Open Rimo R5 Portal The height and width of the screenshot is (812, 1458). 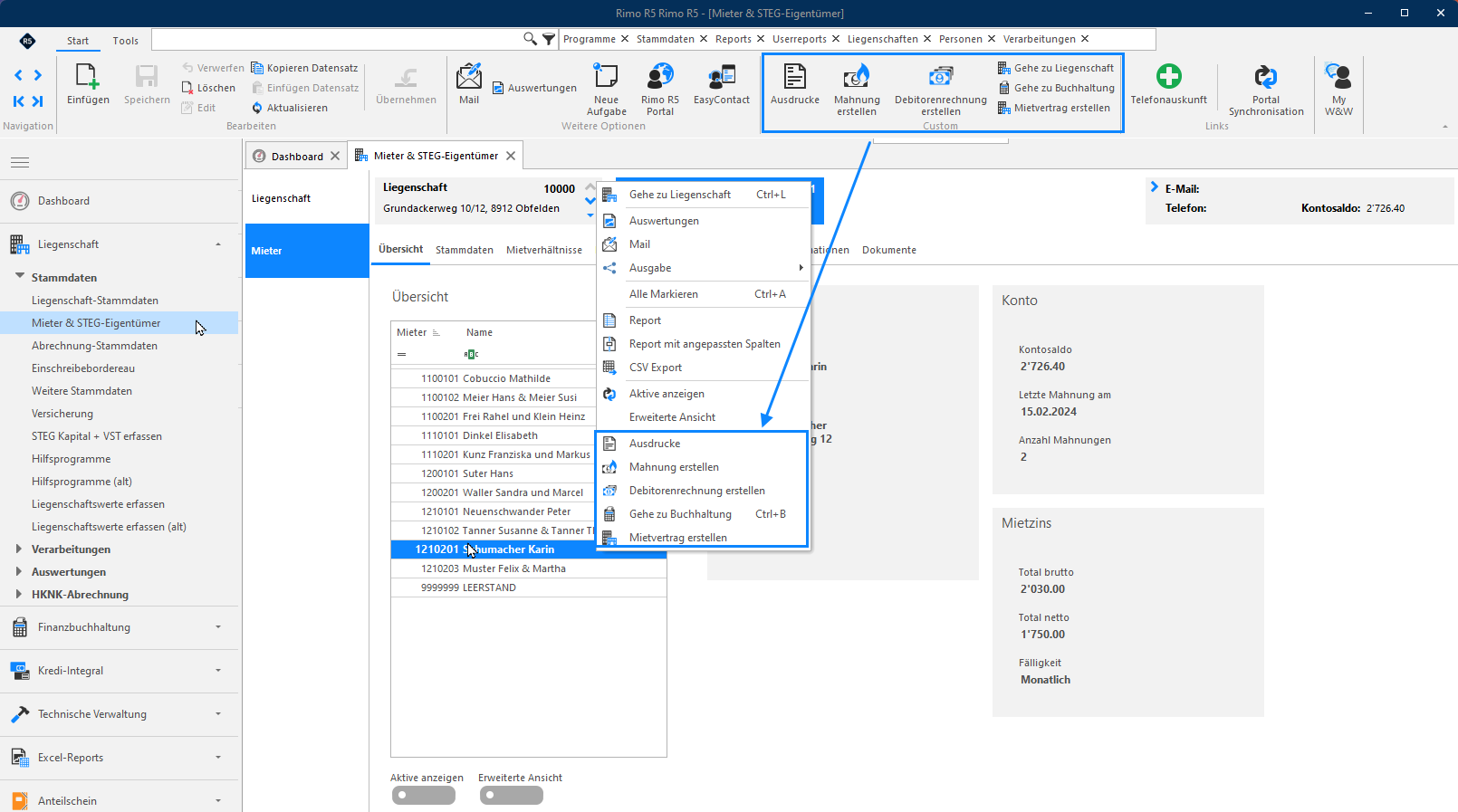pyautogui.click(x=660, y=90)
